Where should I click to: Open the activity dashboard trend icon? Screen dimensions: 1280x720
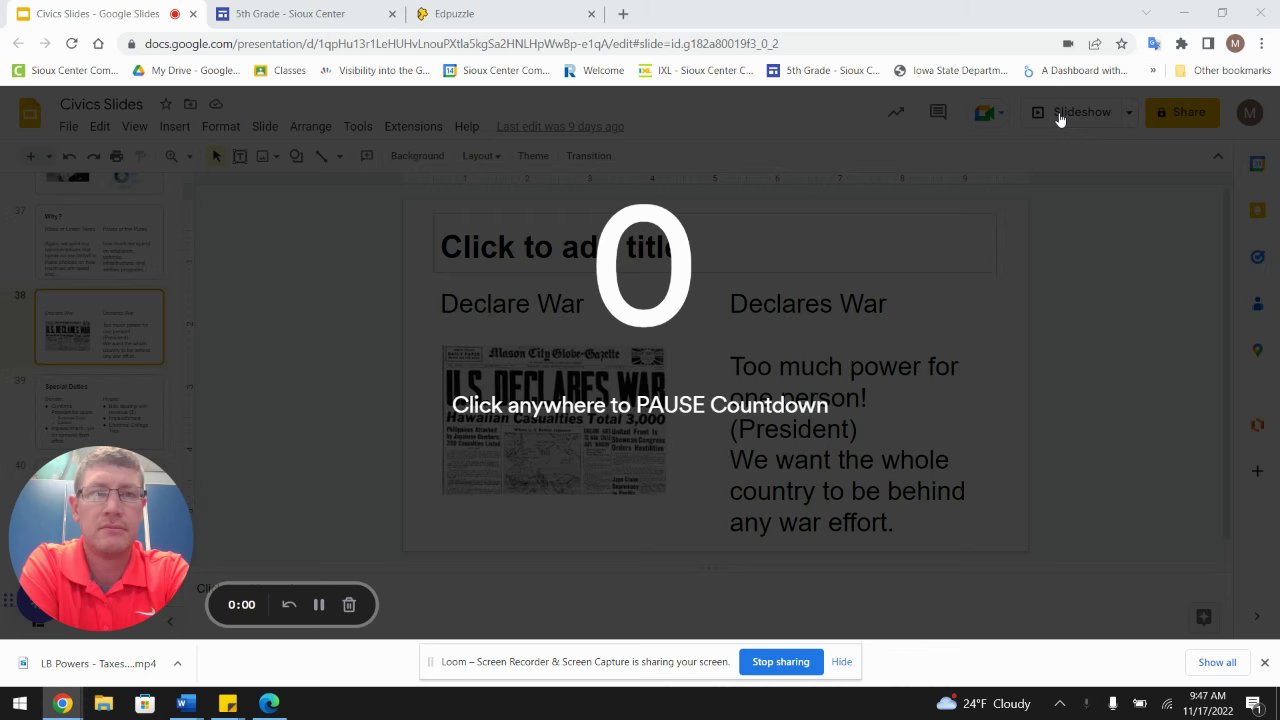896,112
